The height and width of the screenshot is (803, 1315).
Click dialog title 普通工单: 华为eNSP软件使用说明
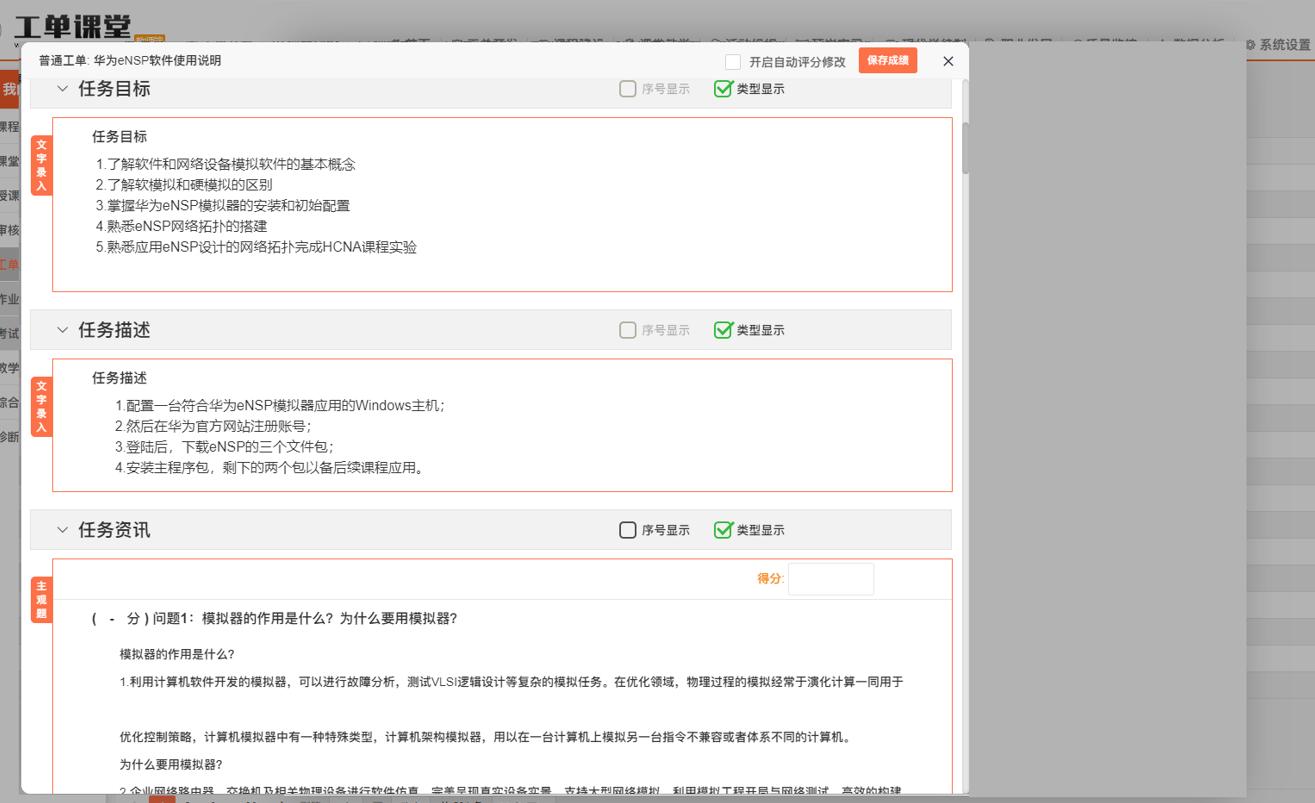pyautogui.click(x=130, y=61)
